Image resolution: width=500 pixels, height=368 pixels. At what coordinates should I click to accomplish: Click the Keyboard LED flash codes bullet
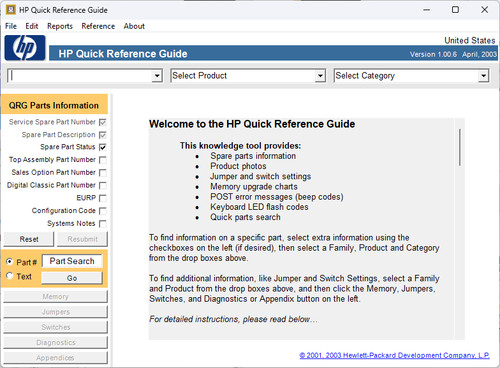tap(259, 207)
